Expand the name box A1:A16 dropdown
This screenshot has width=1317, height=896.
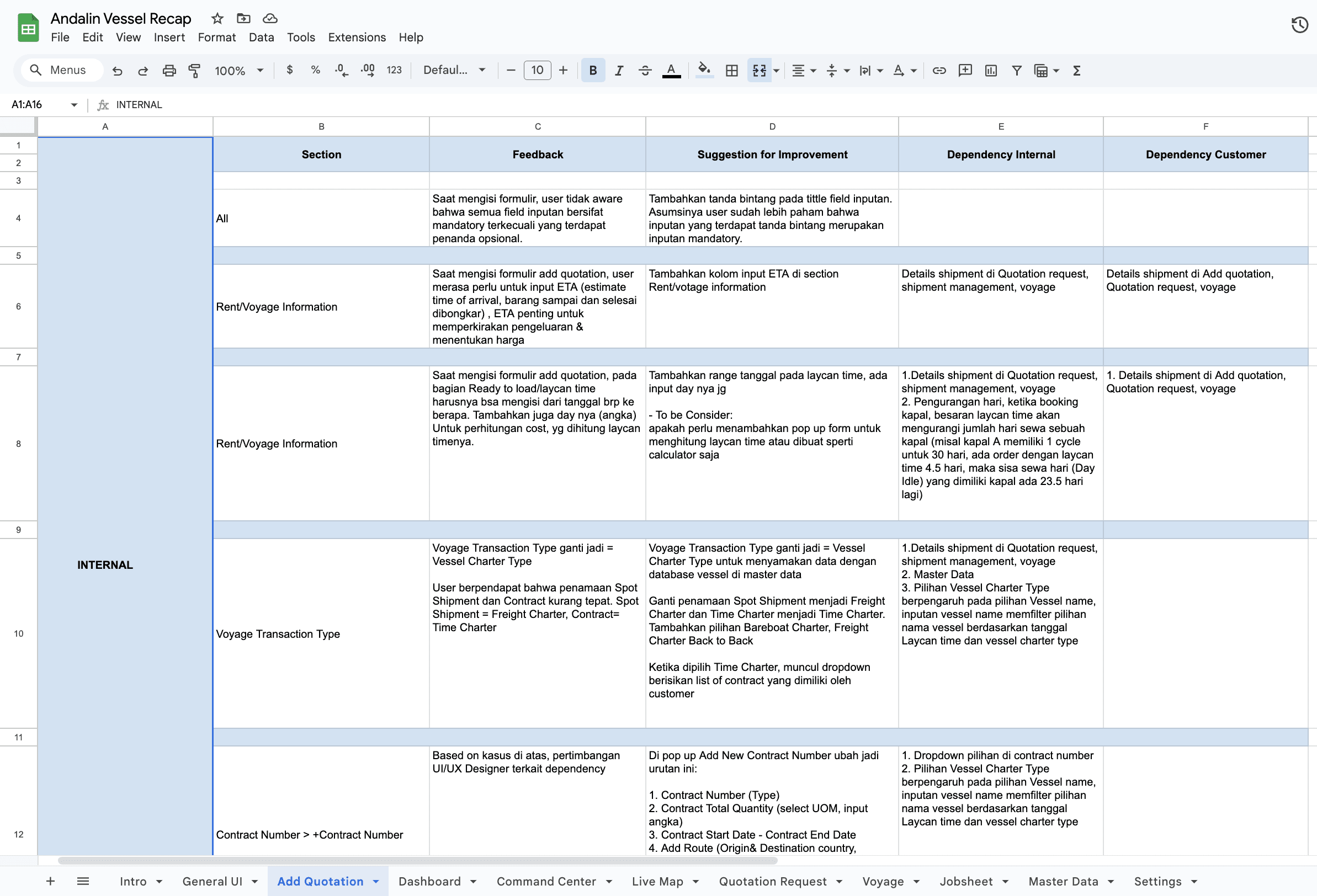[73, 105]
